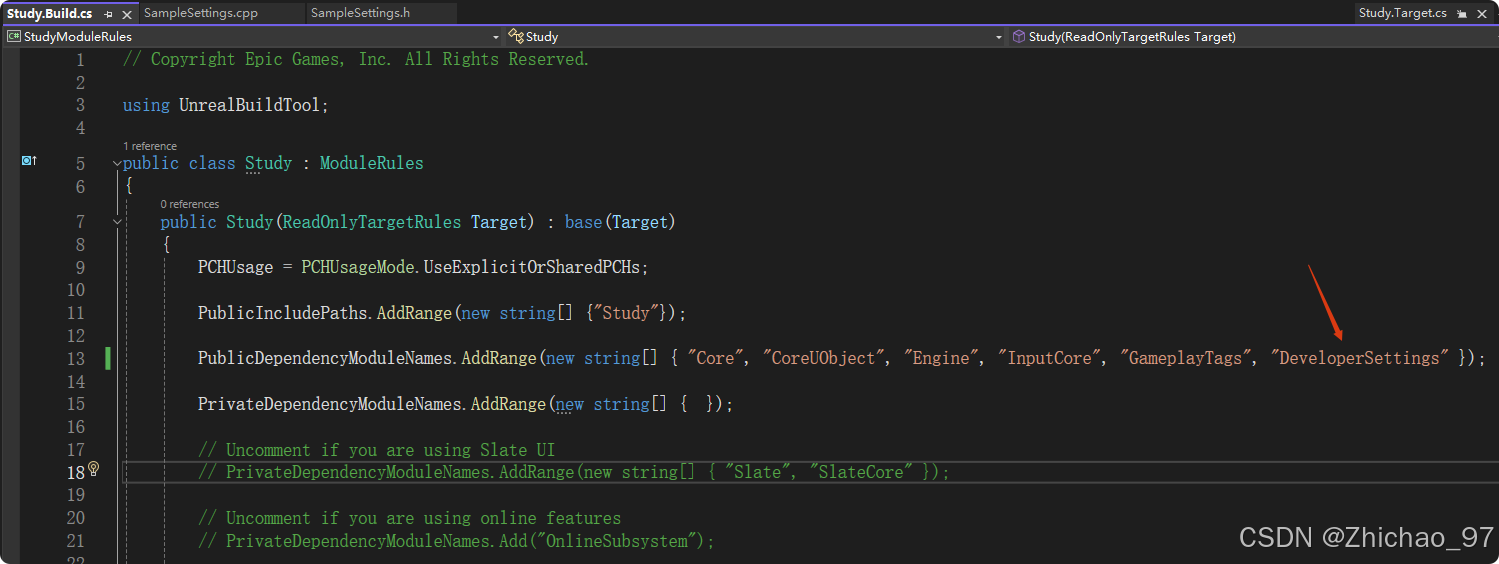
Task: Click the "OnlineSubsystem" comment on line 21
Action: (x=457, y=541)
